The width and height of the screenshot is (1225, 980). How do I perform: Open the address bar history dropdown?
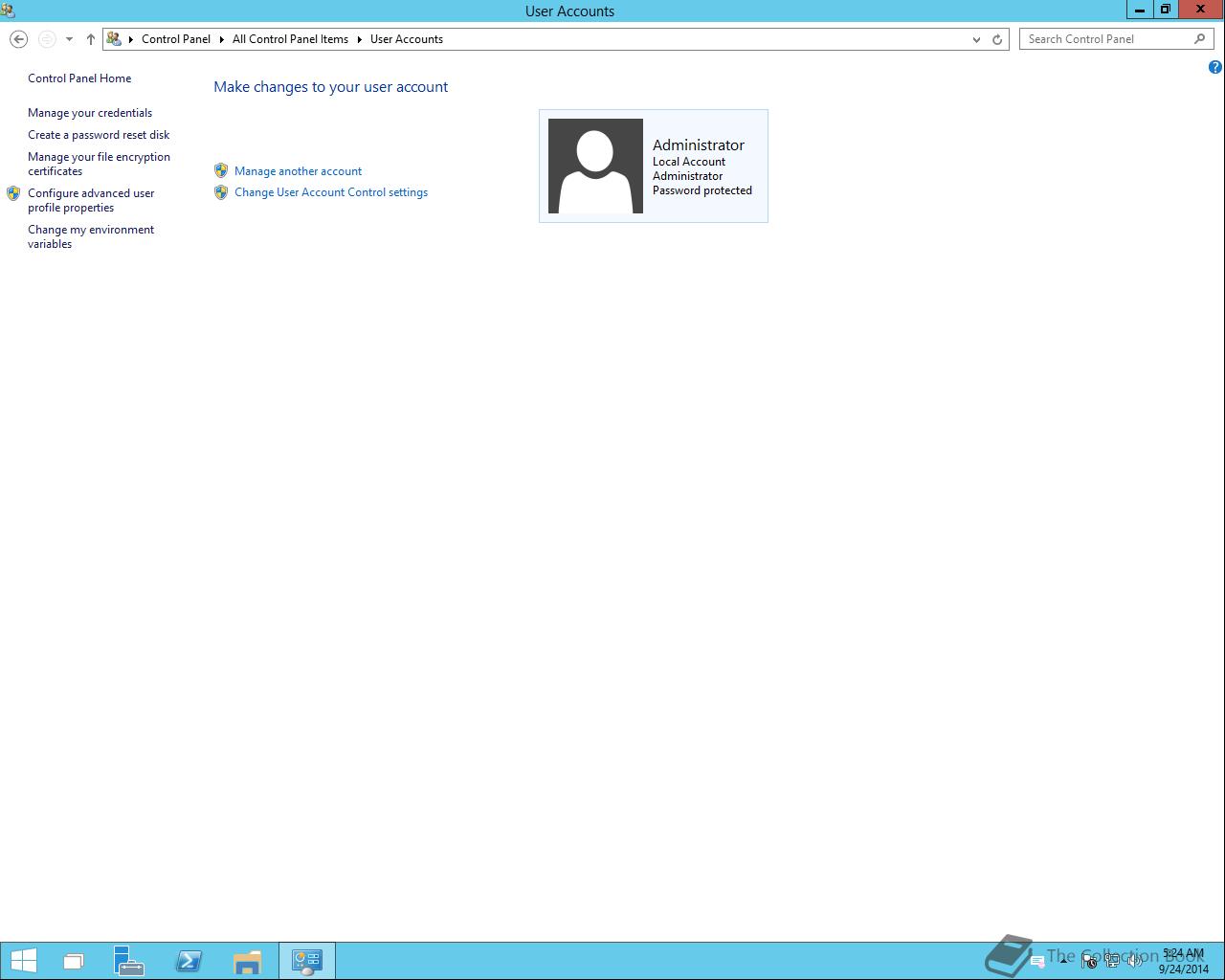(976, 39)
